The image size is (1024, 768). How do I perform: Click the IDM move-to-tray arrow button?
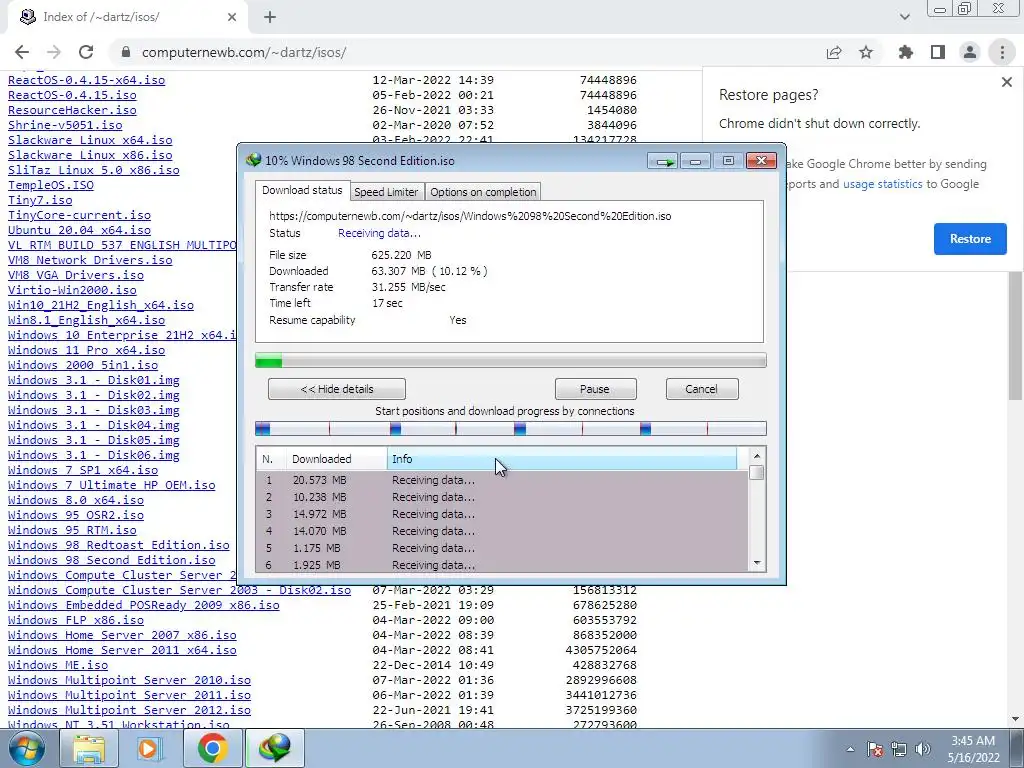pos(663,161)
